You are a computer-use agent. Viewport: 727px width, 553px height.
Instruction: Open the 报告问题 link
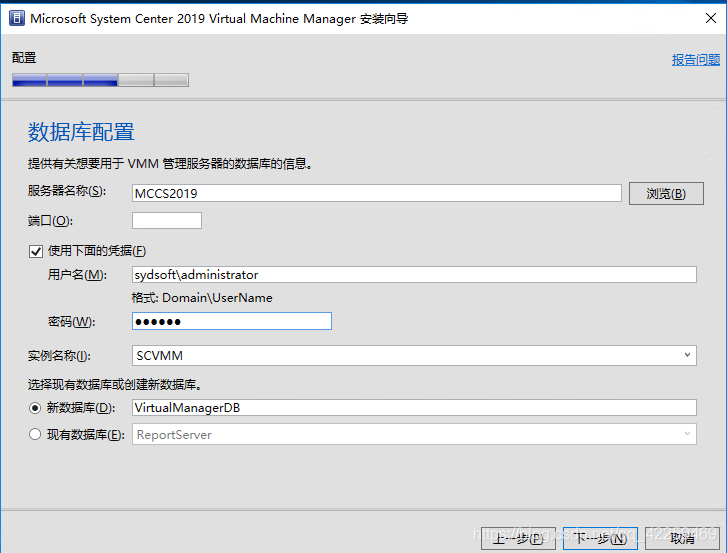(x=695, y=59)
